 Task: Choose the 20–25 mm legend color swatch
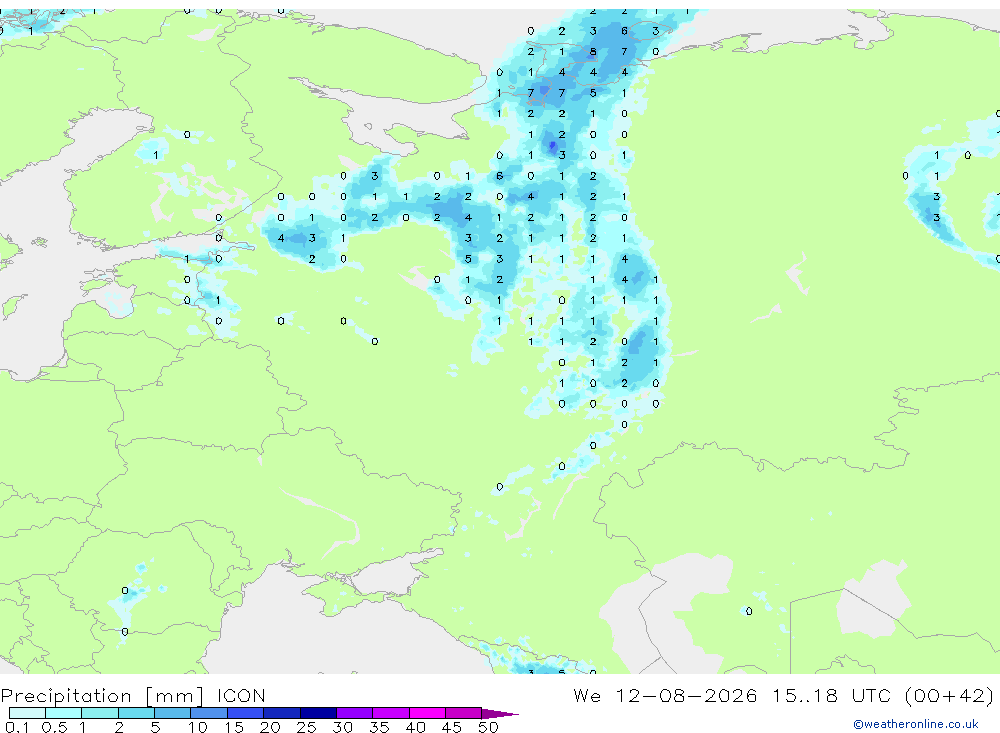point(282,713)
